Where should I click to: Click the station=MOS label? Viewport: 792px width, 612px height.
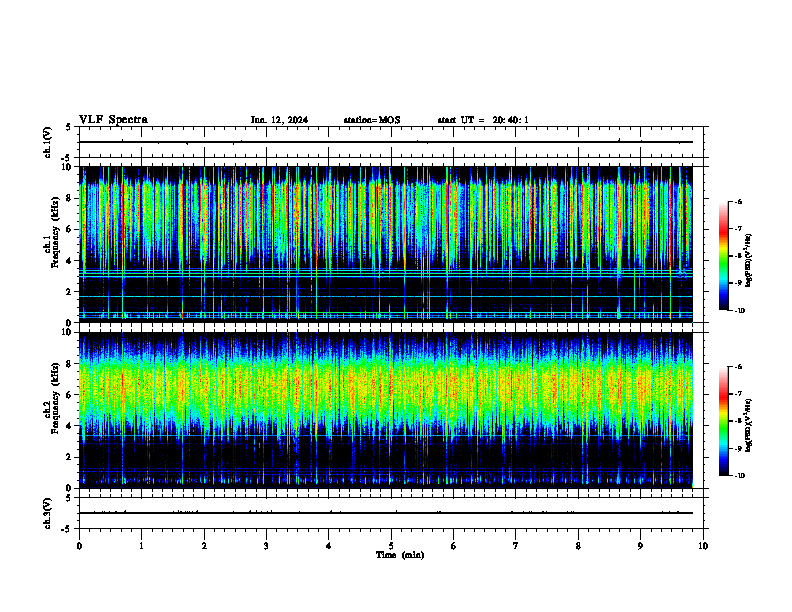(372, 120)
